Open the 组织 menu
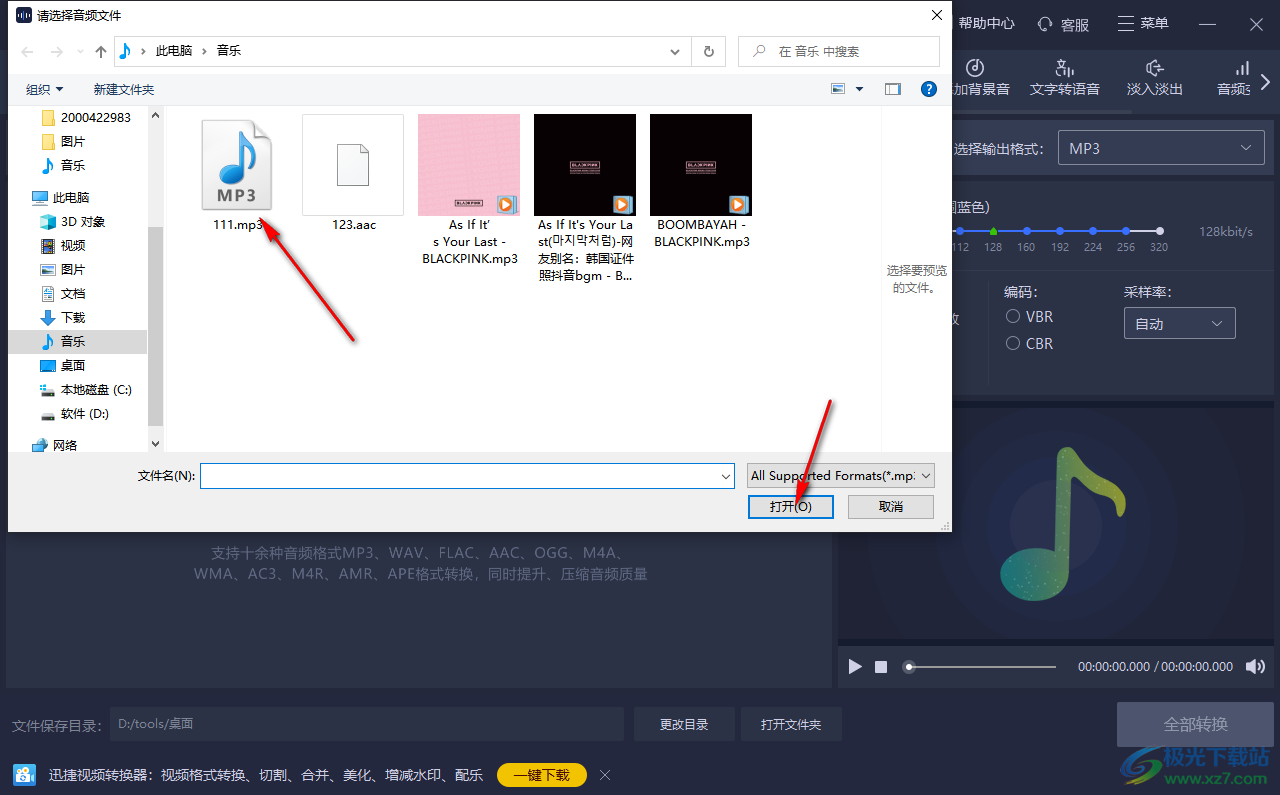Viewport: 1280px width, 795px height. point(44,89)
